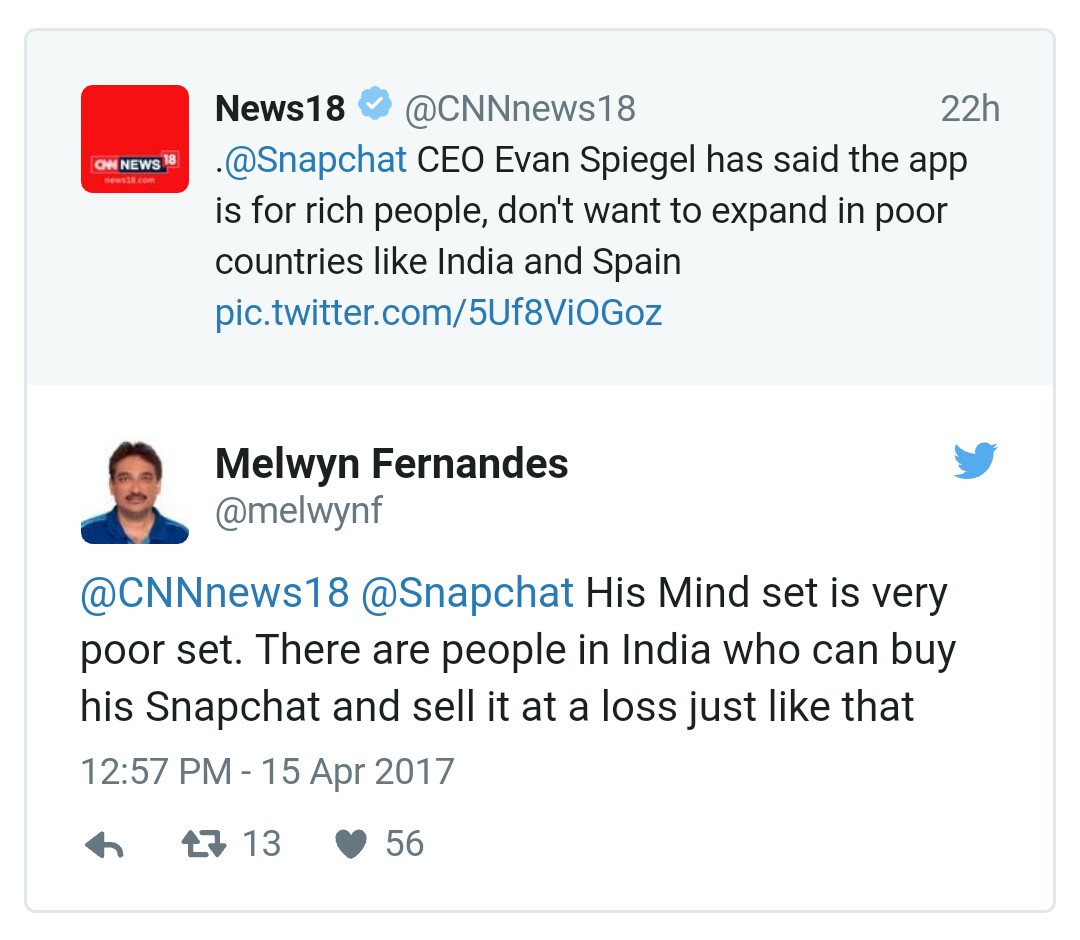Click the @CNNnews18 handle in header
The image size is (1080, 940).
pos(520,109)
